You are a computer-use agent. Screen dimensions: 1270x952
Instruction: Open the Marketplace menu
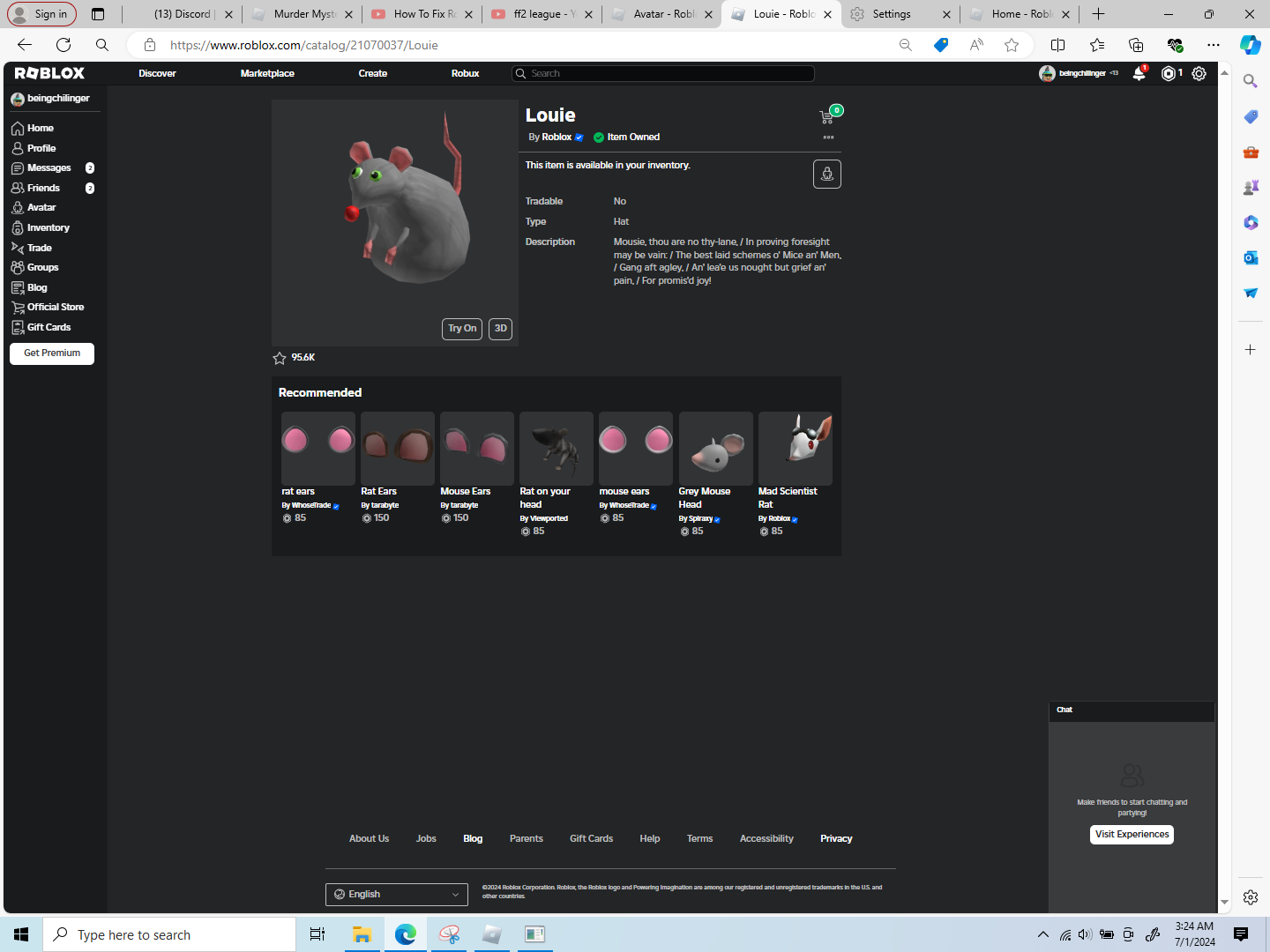(x=267, y=74)
